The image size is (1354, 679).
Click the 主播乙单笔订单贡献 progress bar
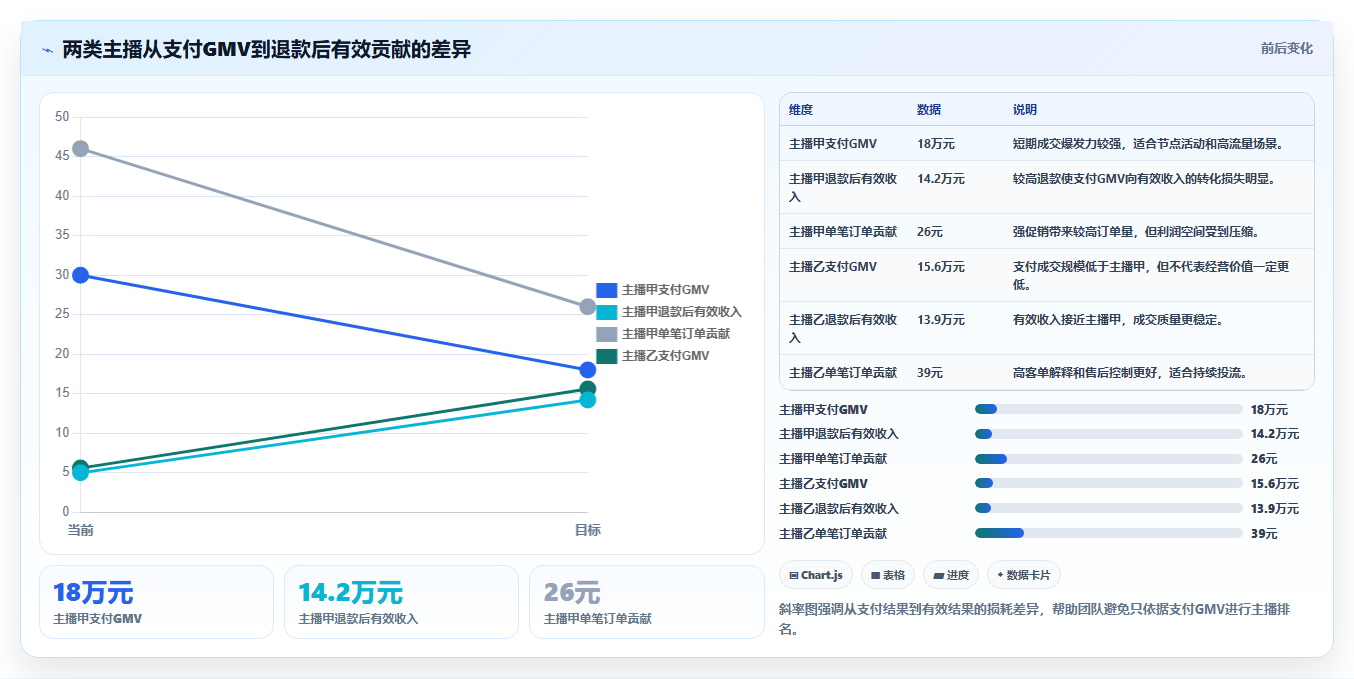(x=1109, y=533)
